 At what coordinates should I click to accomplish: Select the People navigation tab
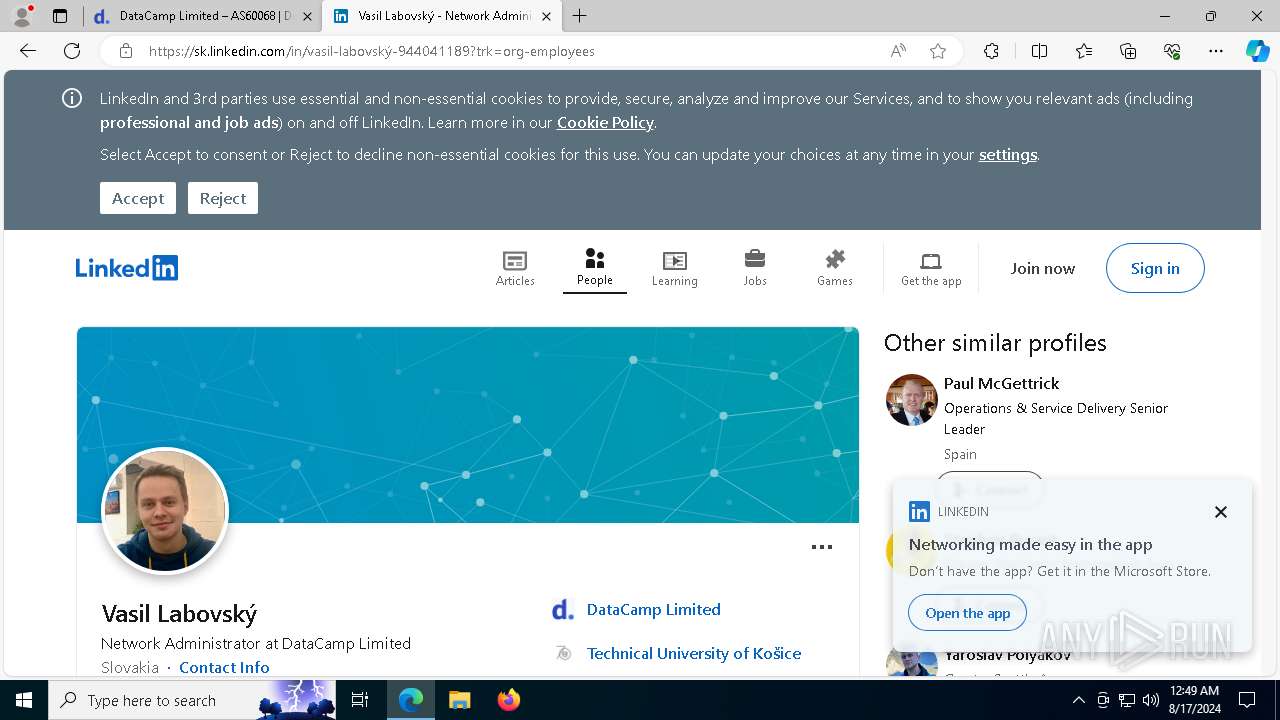(594, 268)
